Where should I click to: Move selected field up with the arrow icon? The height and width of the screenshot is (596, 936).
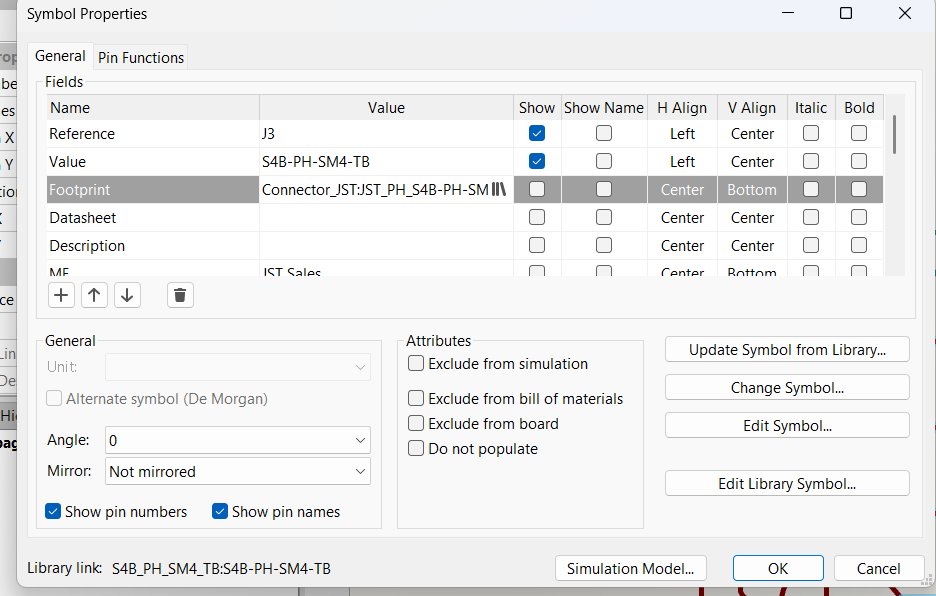click(95, 295)
